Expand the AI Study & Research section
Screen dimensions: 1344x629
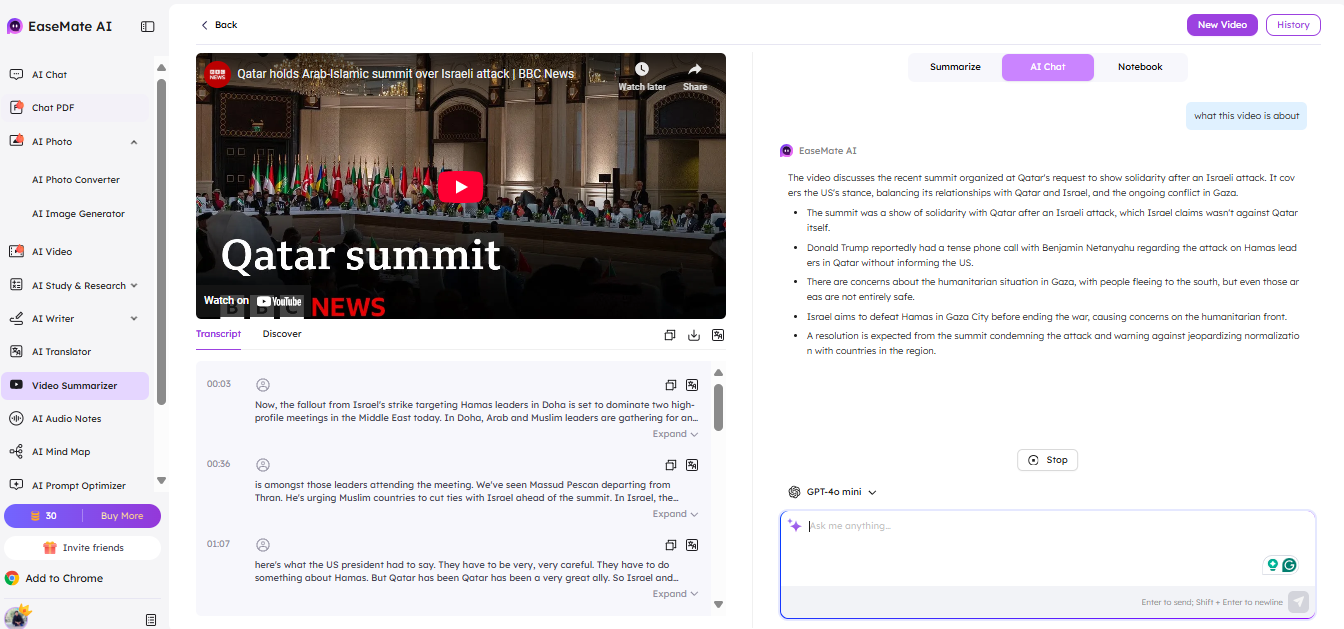pos(134,285)
